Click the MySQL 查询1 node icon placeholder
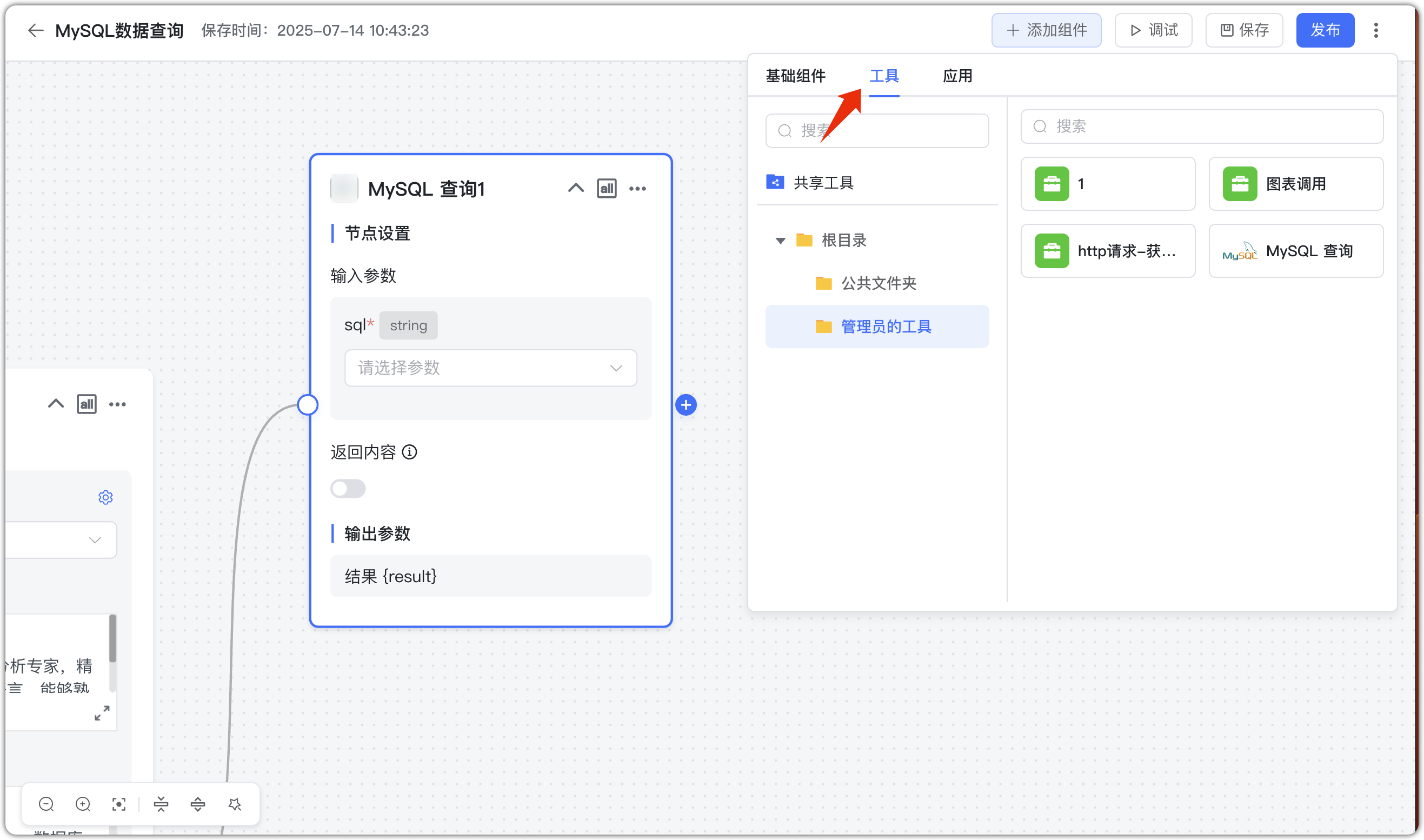Viewport: 1424px width, 840px height. (344, 189)
